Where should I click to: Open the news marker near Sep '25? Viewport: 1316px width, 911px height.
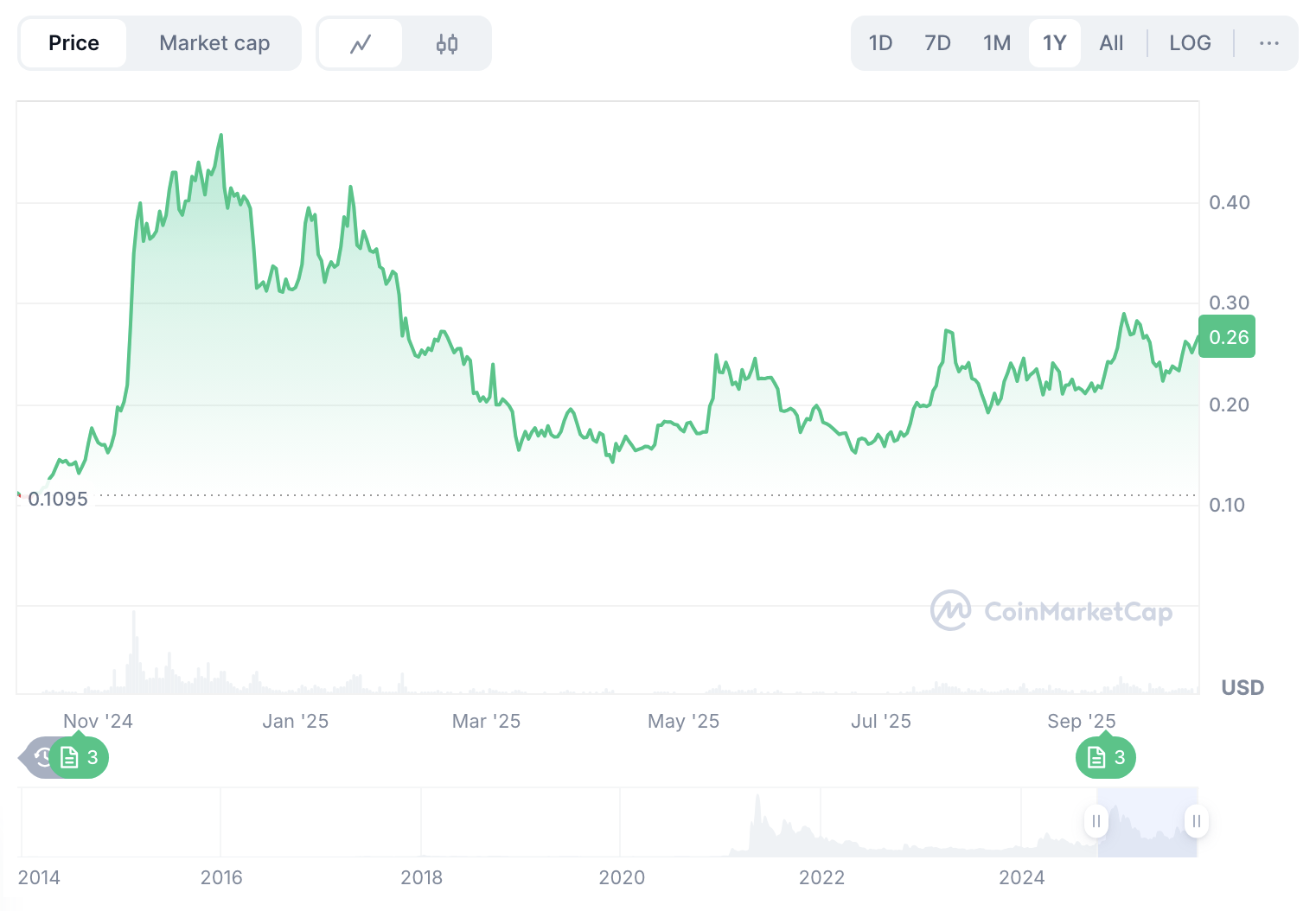point(1106,758)
